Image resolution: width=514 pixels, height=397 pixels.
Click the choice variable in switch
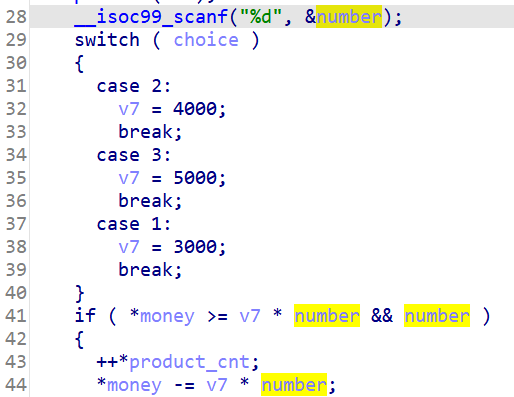(x=206, y=40)
